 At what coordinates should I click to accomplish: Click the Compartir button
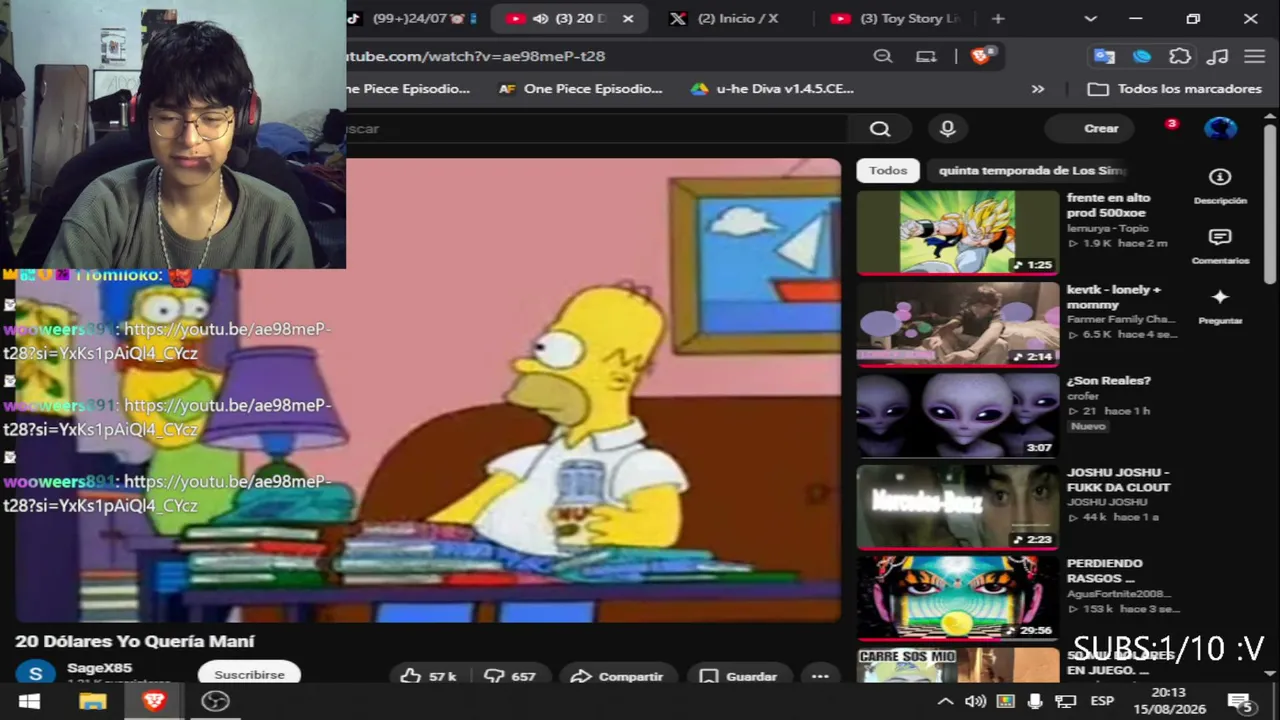(x=617, y=676)
